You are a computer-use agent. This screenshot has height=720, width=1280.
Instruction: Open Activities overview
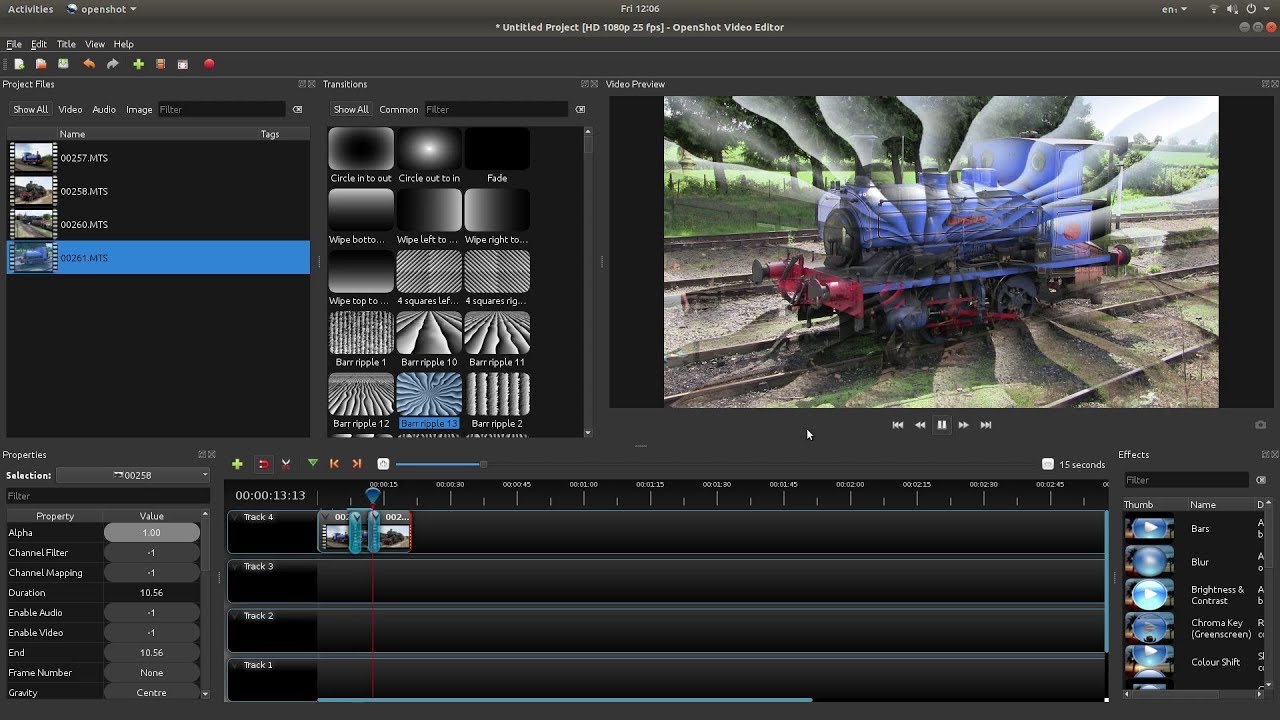click(30, 9)
